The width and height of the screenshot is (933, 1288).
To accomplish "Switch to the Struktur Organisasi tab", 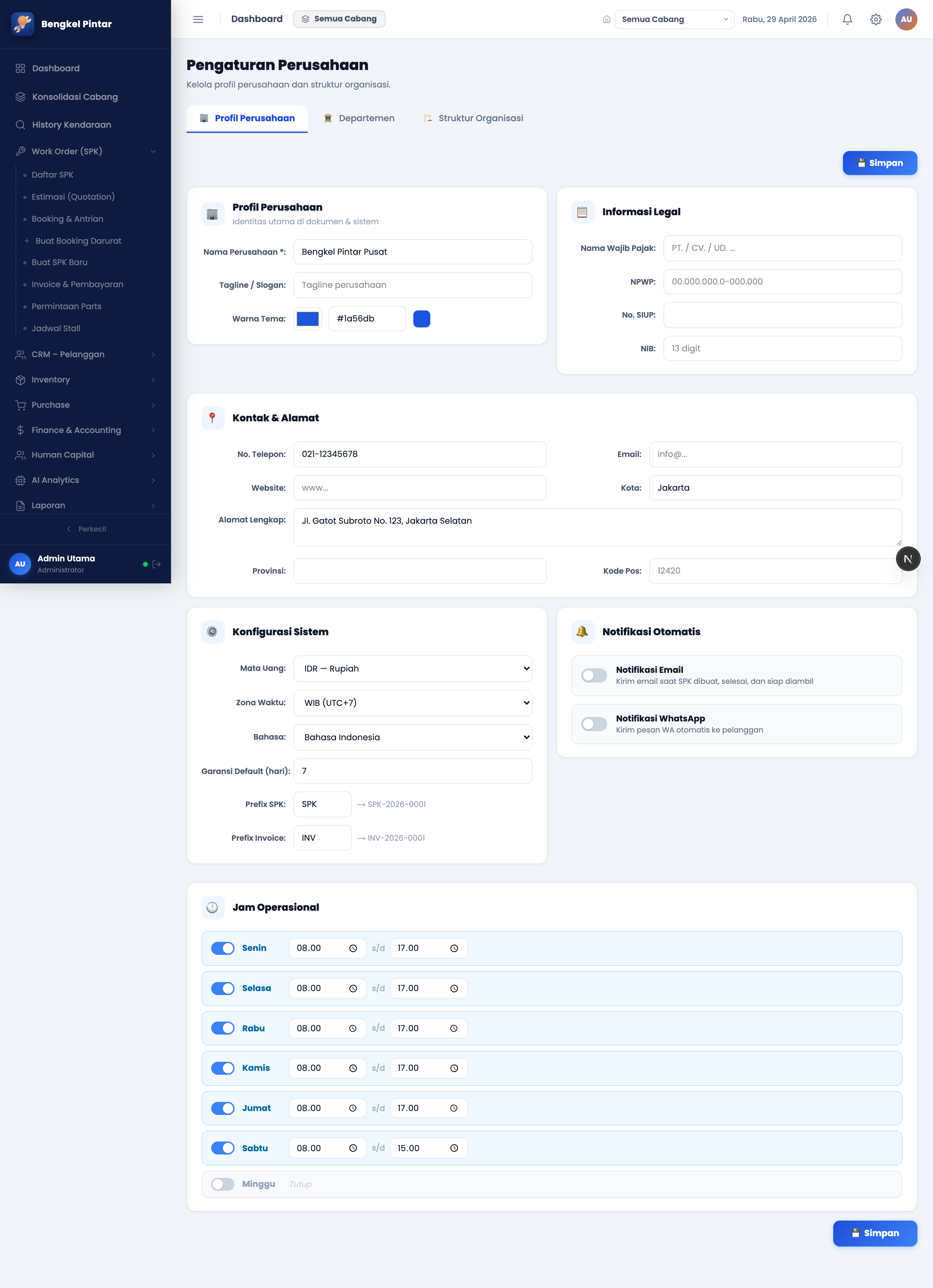I will (x=473, y=118).
